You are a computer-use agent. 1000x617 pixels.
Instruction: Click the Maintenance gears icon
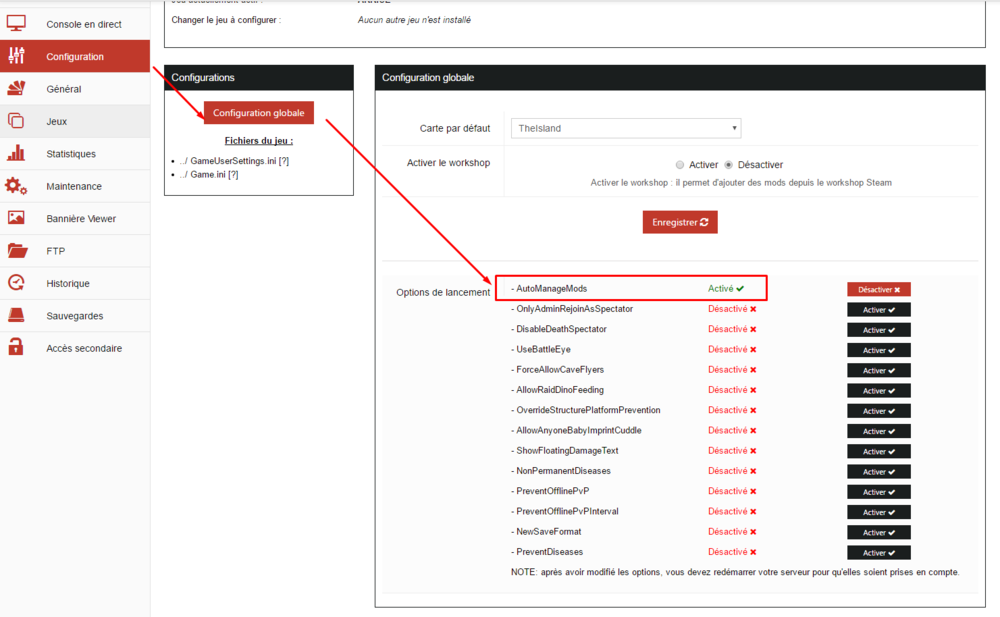tap(16, 186)
